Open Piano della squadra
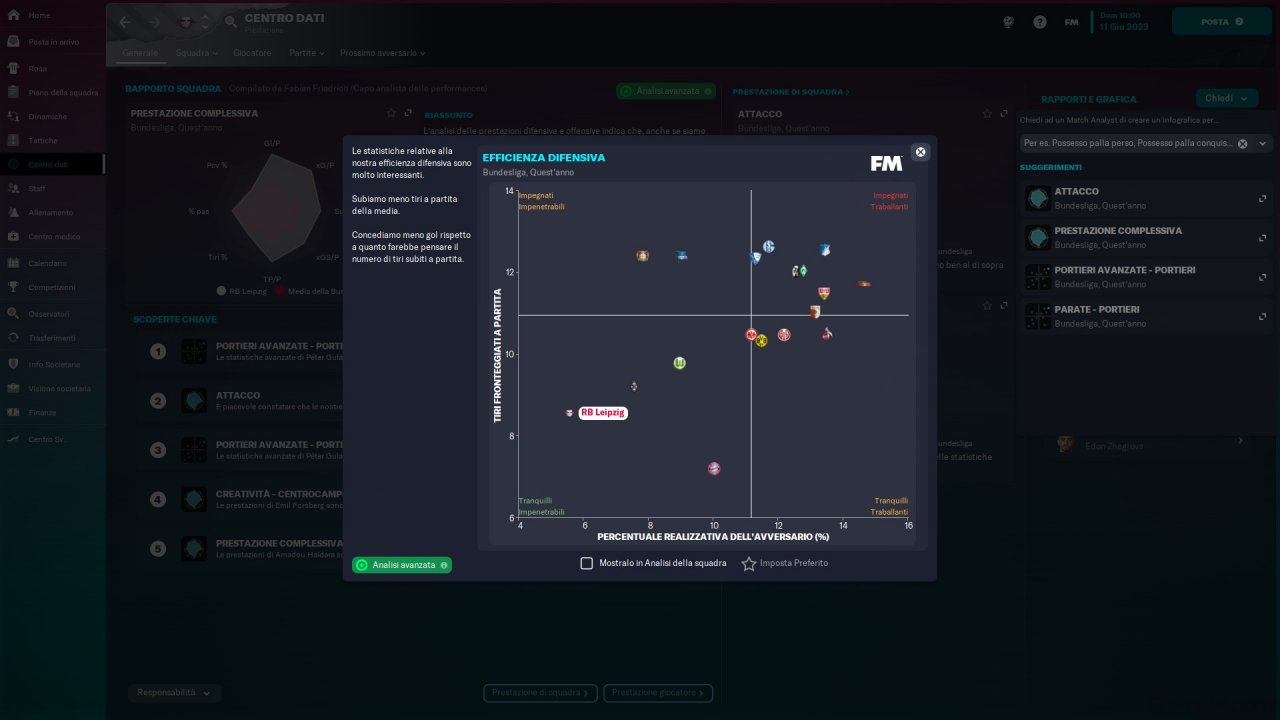This screenshot has height=720, width=1280. click(x=52, y=92)
